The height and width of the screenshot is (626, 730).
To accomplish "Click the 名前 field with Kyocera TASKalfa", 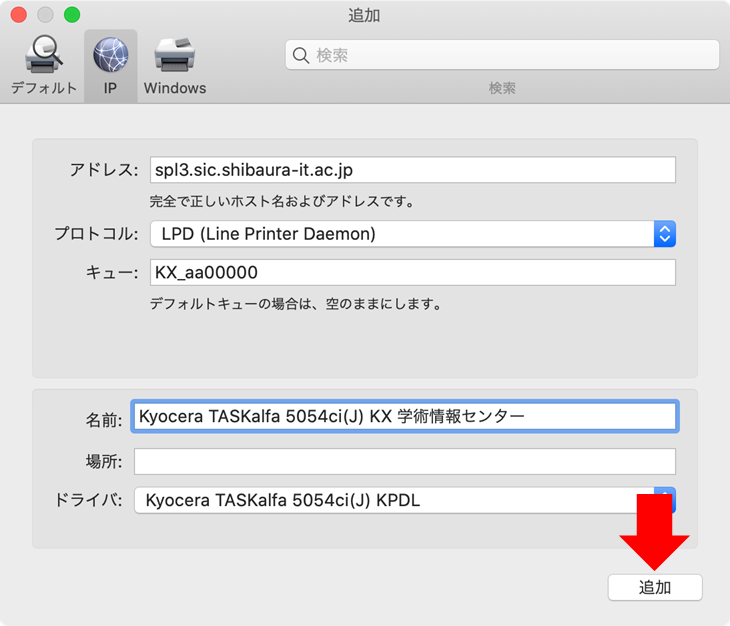I will [x=405, y=416].
